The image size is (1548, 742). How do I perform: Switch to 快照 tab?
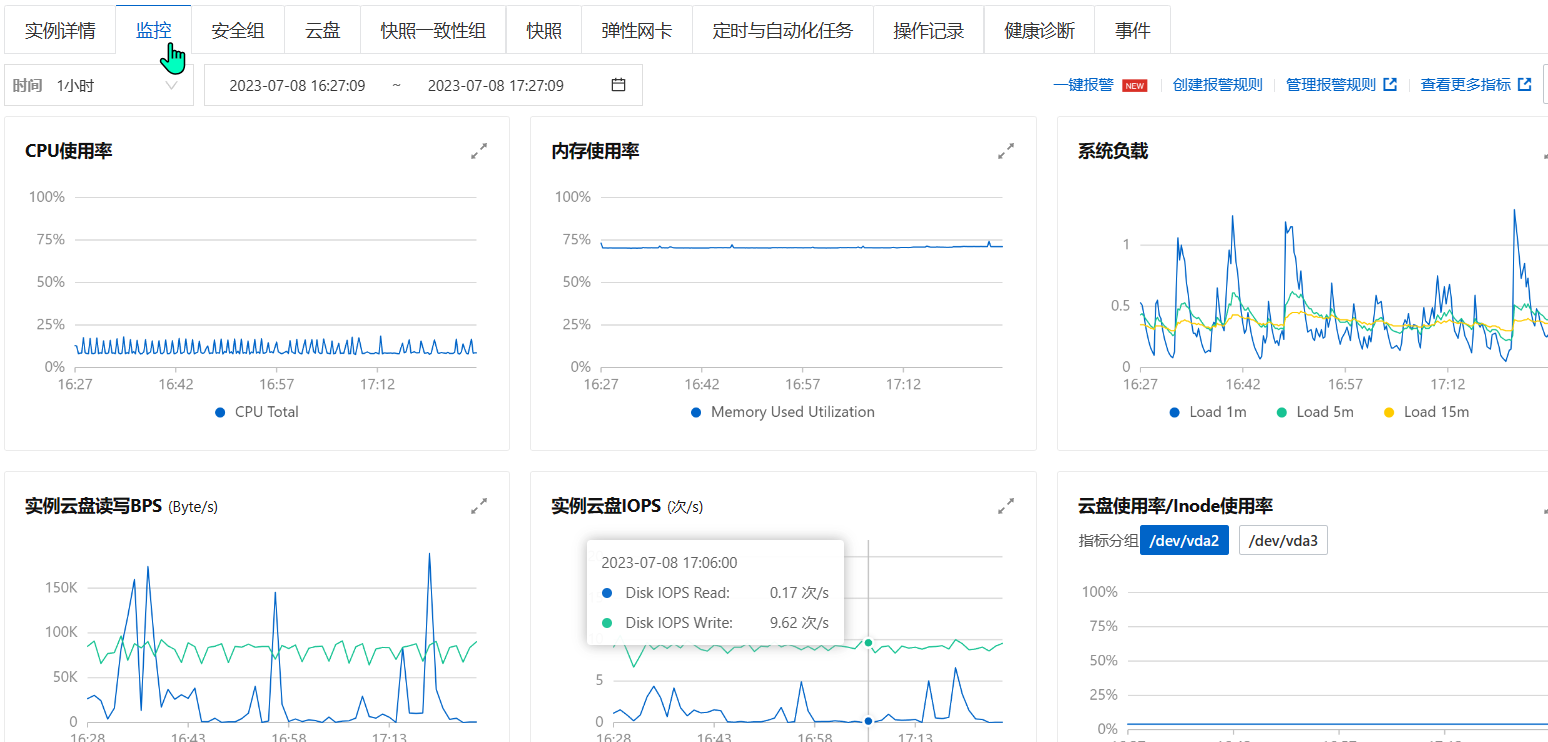tap(544, 31)
